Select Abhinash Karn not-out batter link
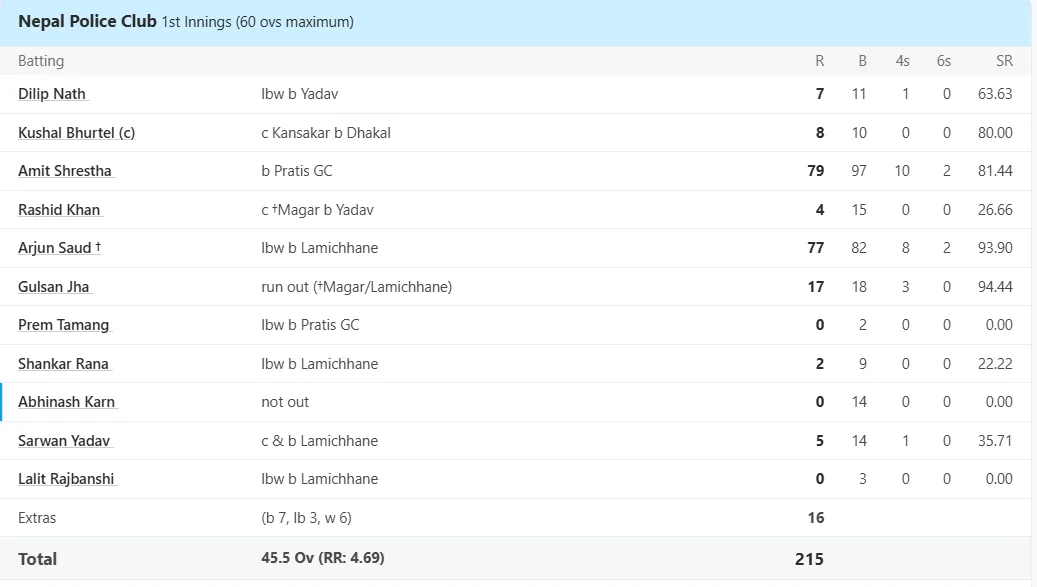 coord(67,402)
